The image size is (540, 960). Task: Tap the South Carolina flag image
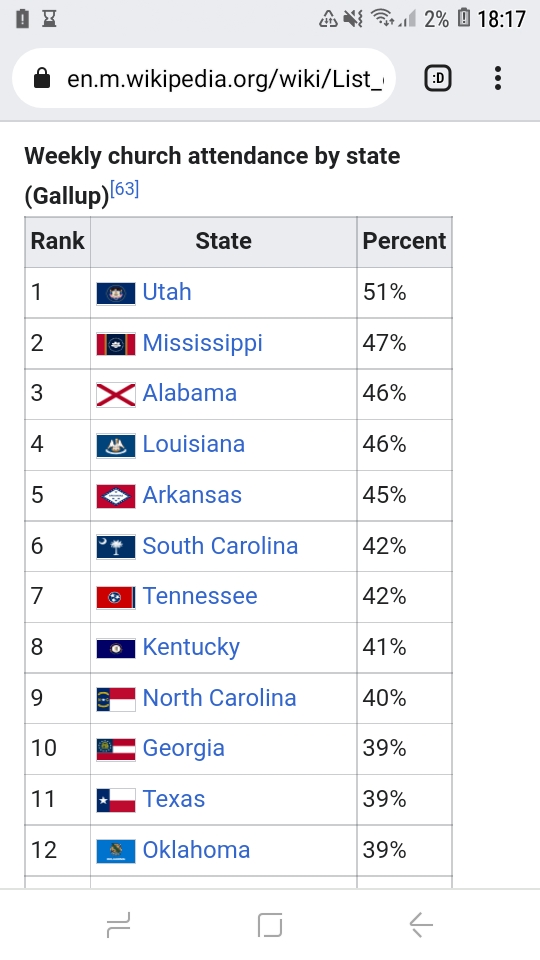point(116,547)
